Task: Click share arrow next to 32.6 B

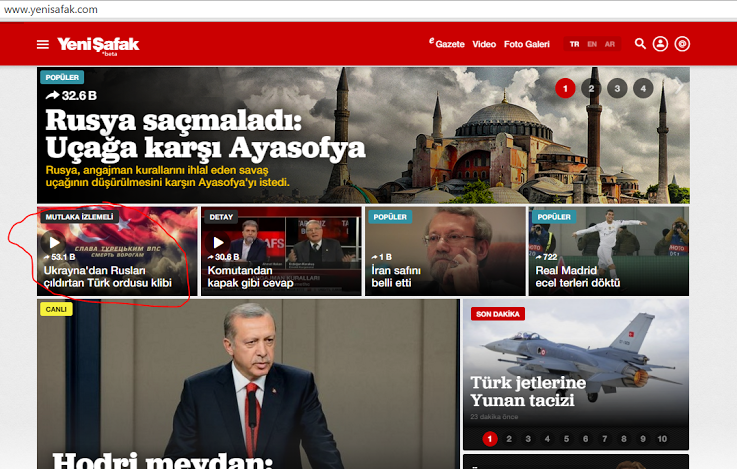Action: click(52, 96)
